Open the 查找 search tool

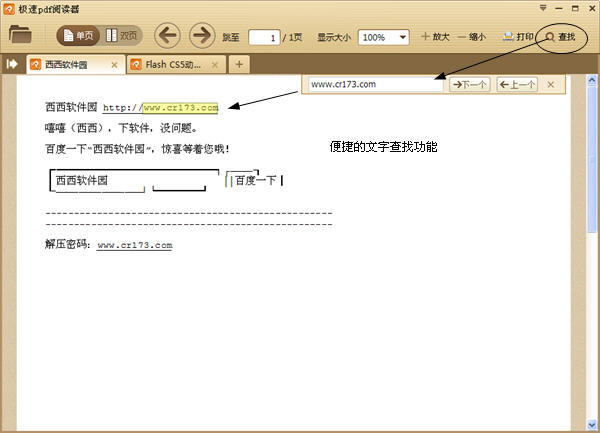561,37
